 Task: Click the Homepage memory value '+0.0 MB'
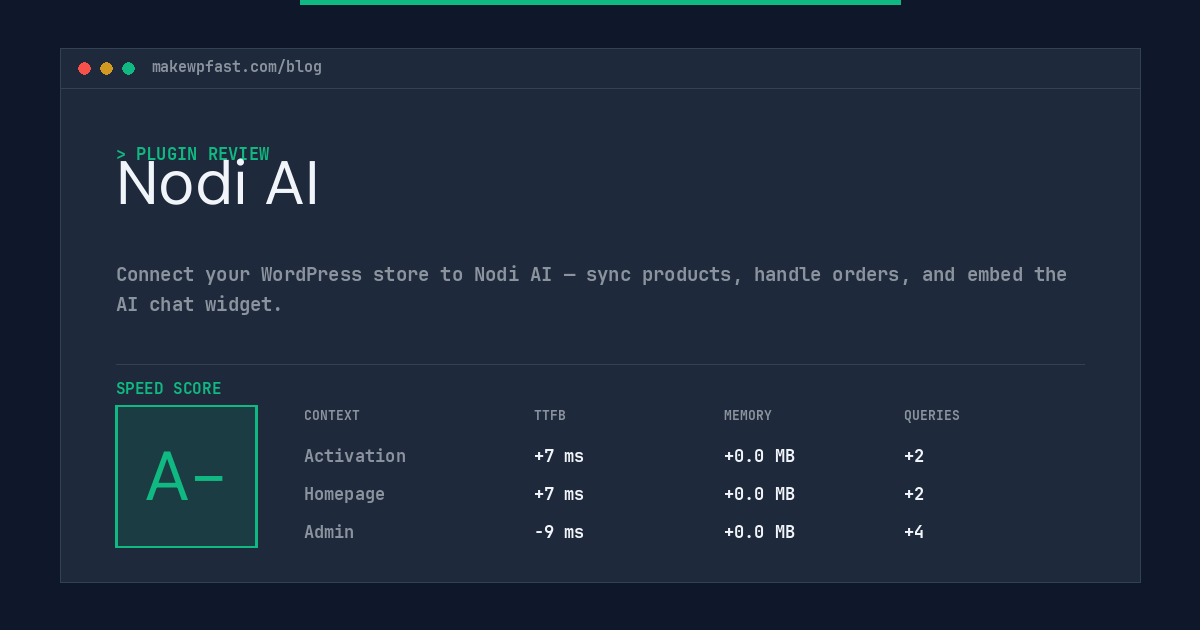point(759,494)
